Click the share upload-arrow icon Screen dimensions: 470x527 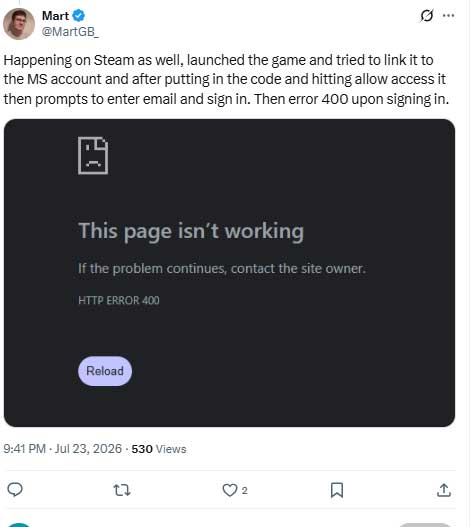(x=444, y=490)
